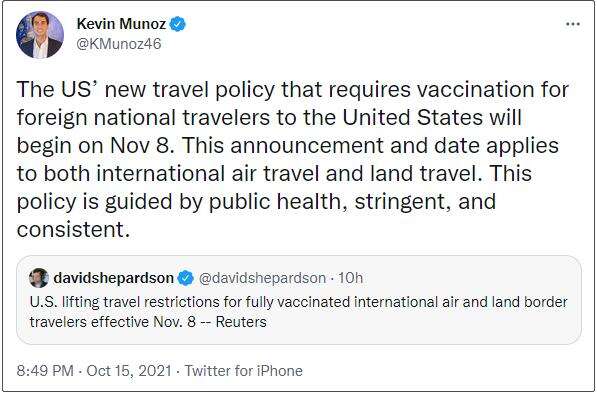The image size is (597, 396).
Task: Click davidshepardson's small avatar
Action: click(x=39, y=278)
